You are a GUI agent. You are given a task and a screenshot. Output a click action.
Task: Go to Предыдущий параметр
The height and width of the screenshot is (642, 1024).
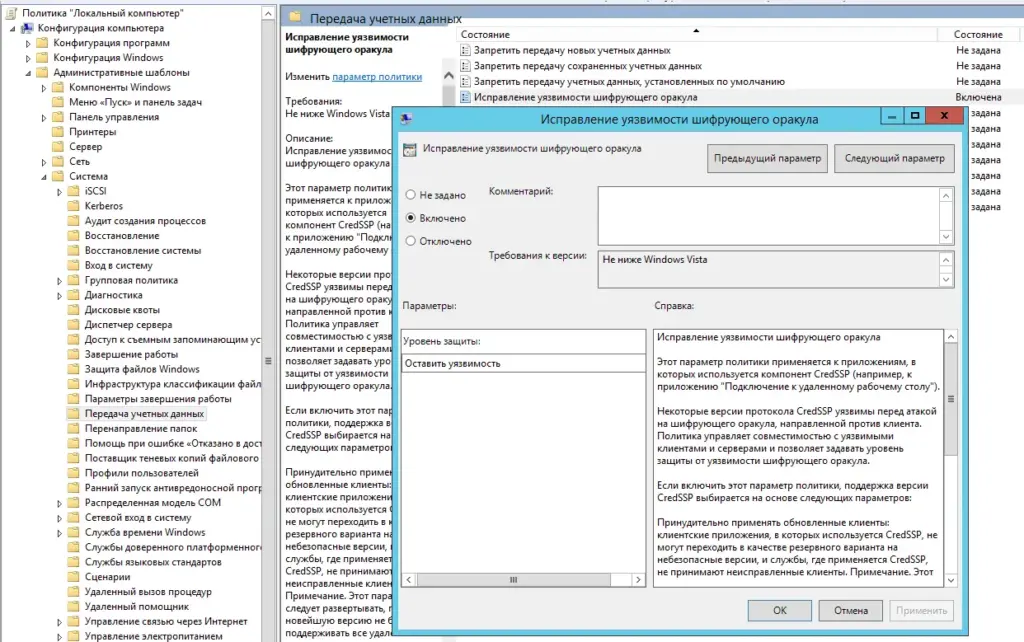(x=767, y=159)
